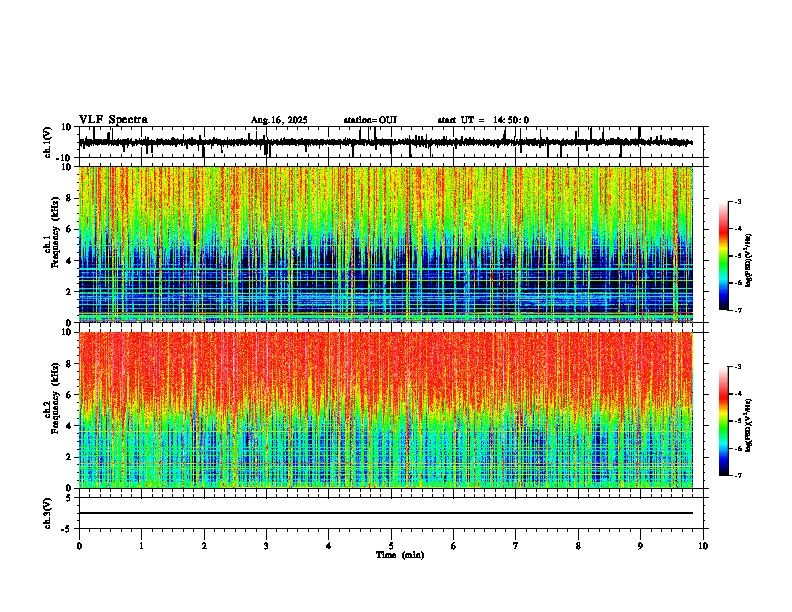Click the "7" minute tick label
The width and height of the screenshot is (792, 612).
click(516, 546)
